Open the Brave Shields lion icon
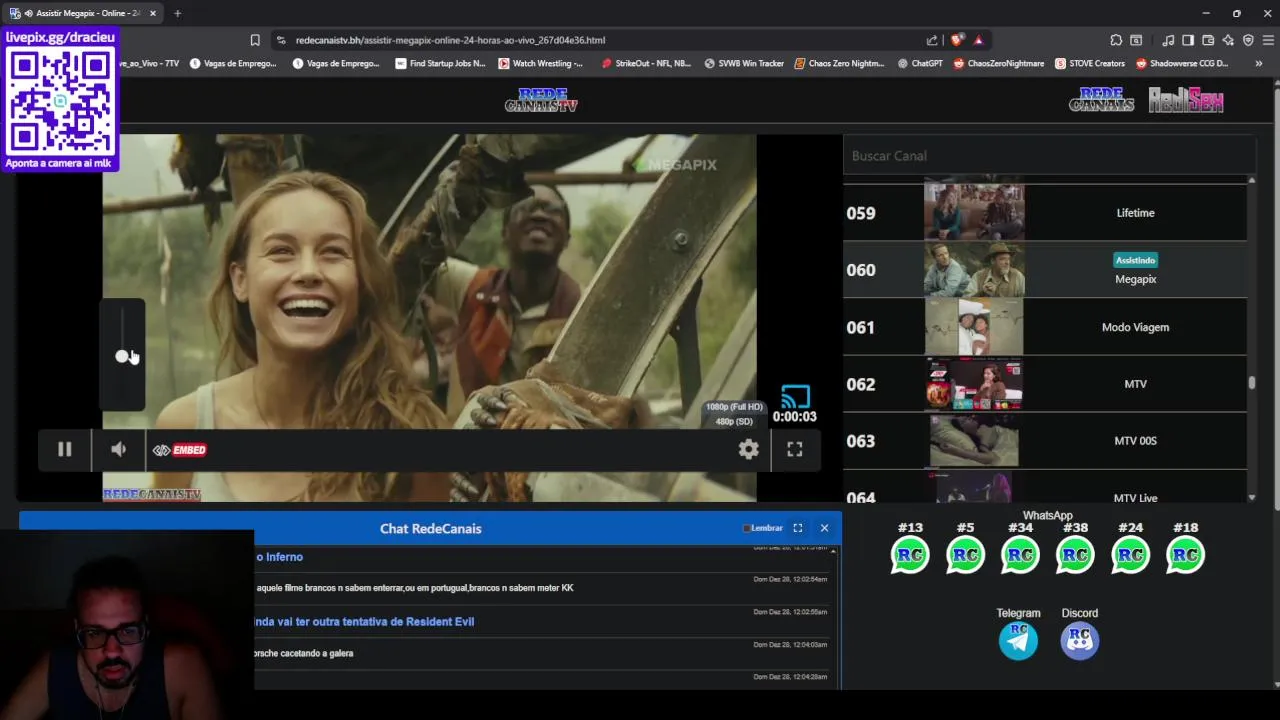This screenshot has width=1280, height=720. (957, 40)
